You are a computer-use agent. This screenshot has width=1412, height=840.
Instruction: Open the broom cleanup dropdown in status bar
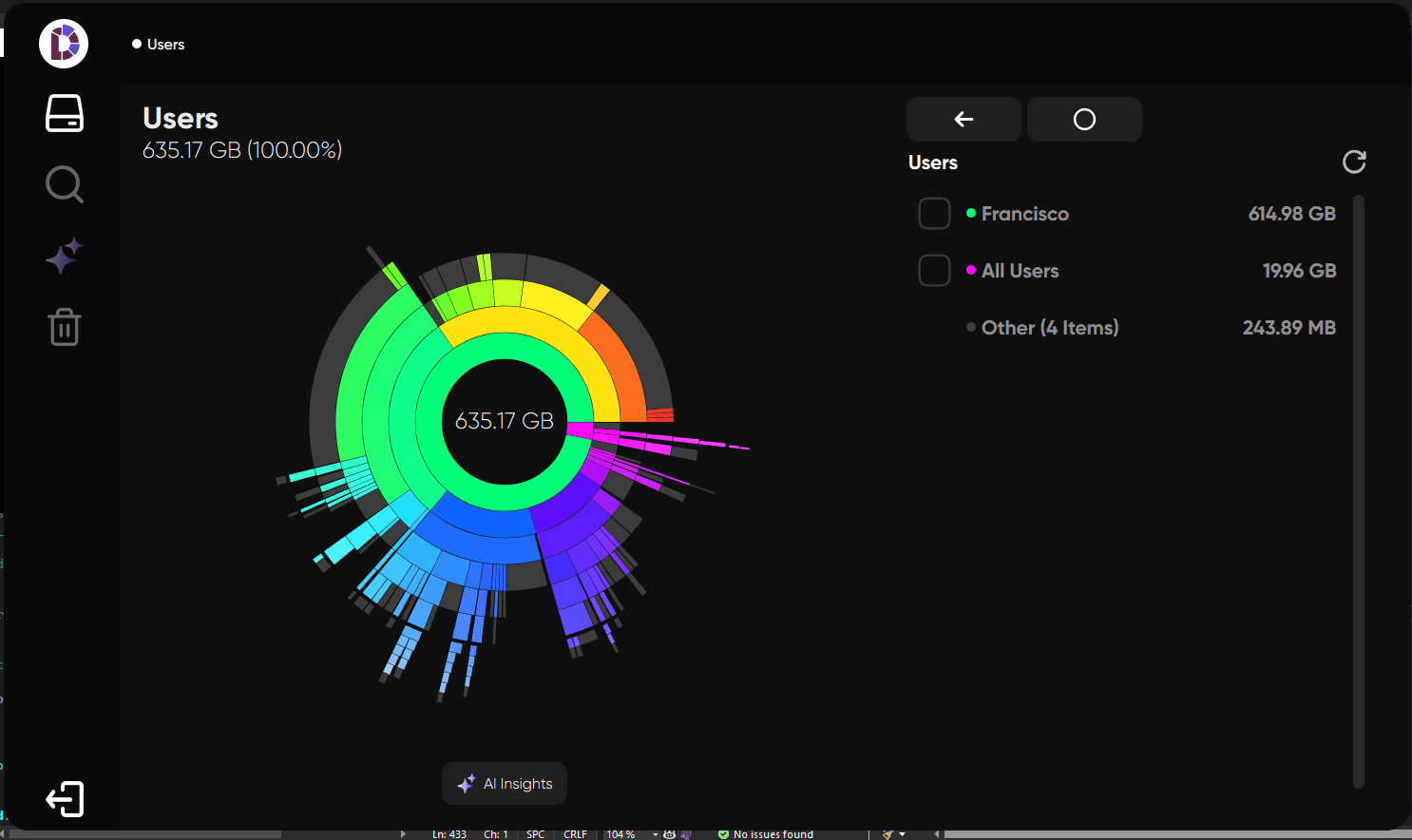893,834
